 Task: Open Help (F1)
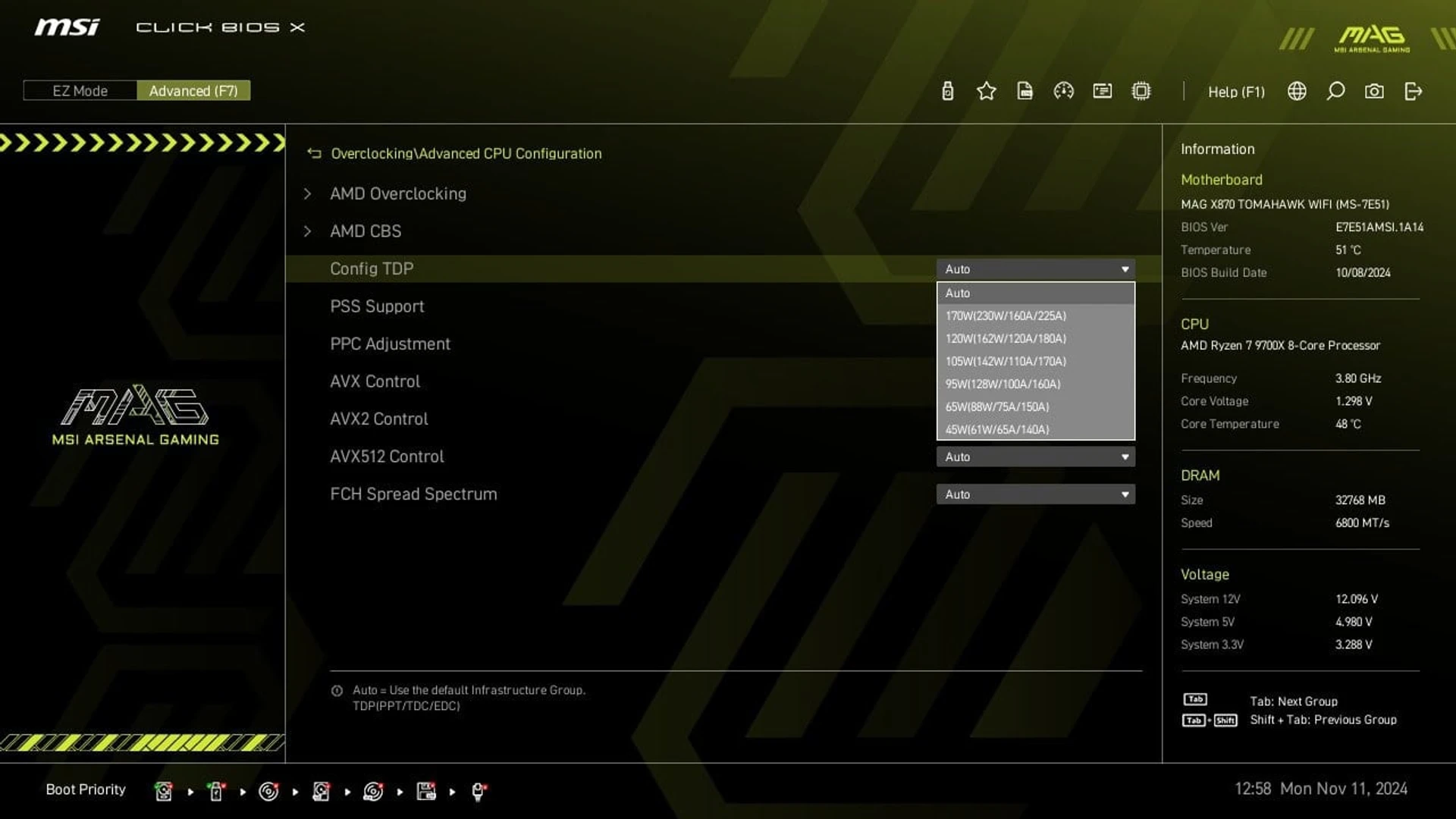1236,92
